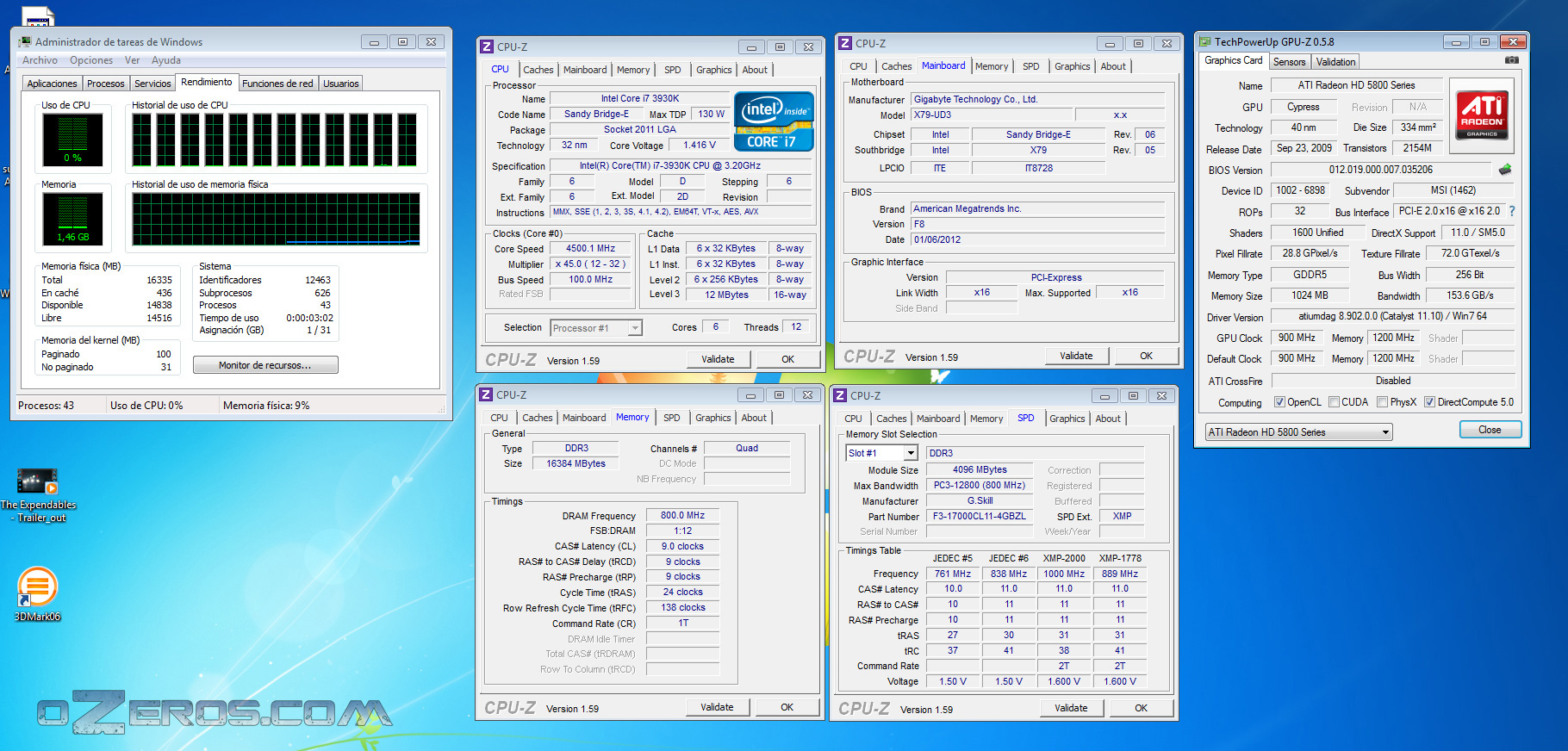This screenshot has width=1568, height=751.
Task: Open the ATI Radeon HD 5800 Series dropdown
Action: point(1297,432)
